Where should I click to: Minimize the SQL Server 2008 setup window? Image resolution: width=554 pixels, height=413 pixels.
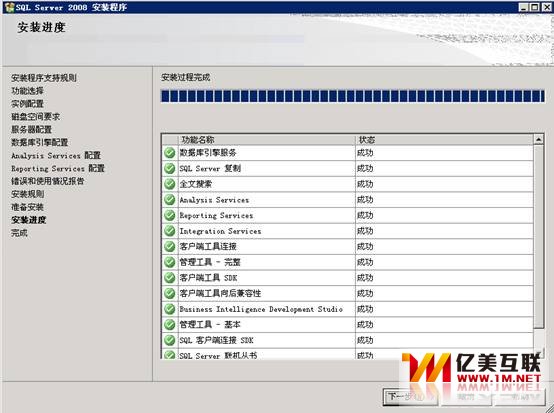(x=524, y=7)
